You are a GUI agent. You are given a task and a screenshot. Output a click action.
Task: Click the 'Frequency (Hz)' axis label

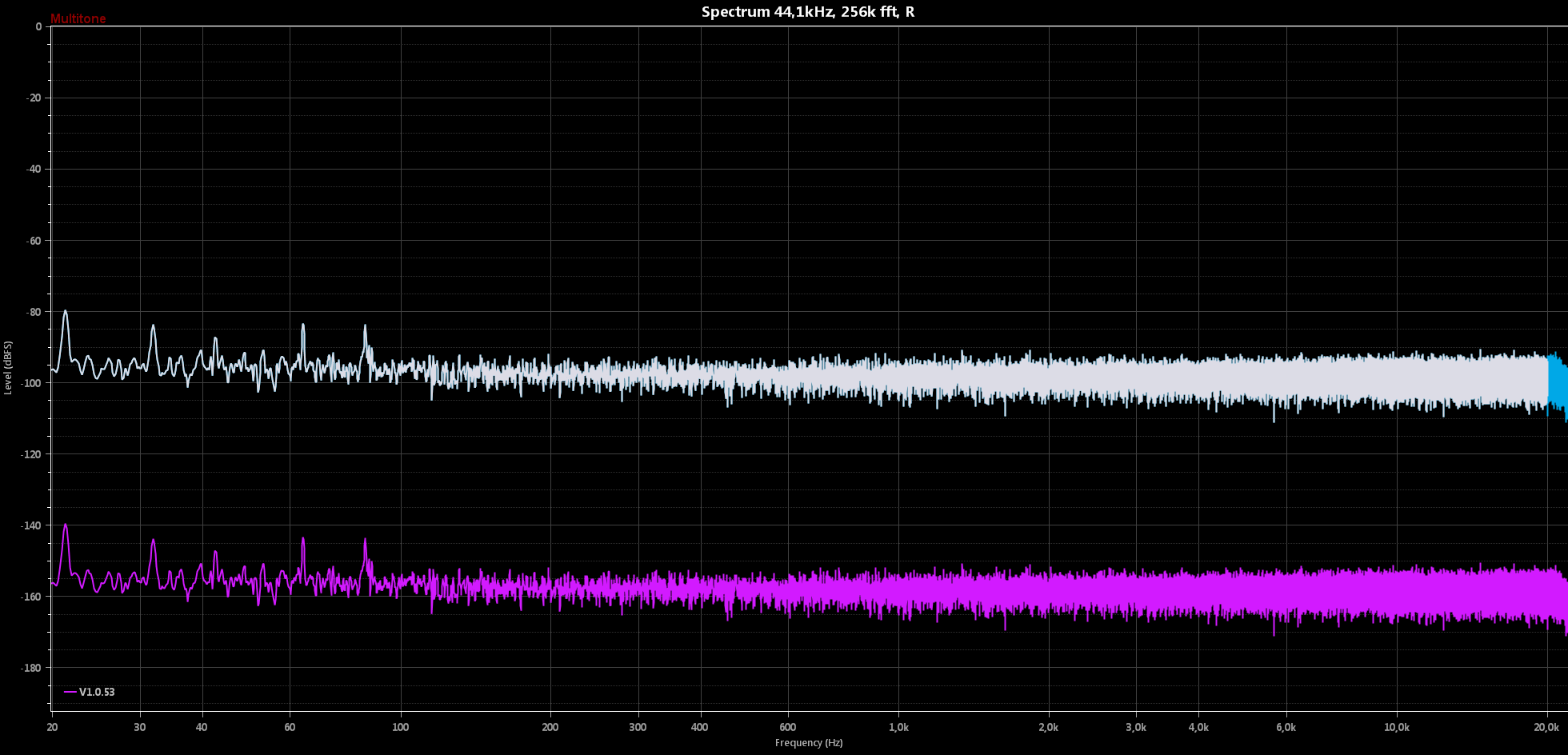(809, 743)
